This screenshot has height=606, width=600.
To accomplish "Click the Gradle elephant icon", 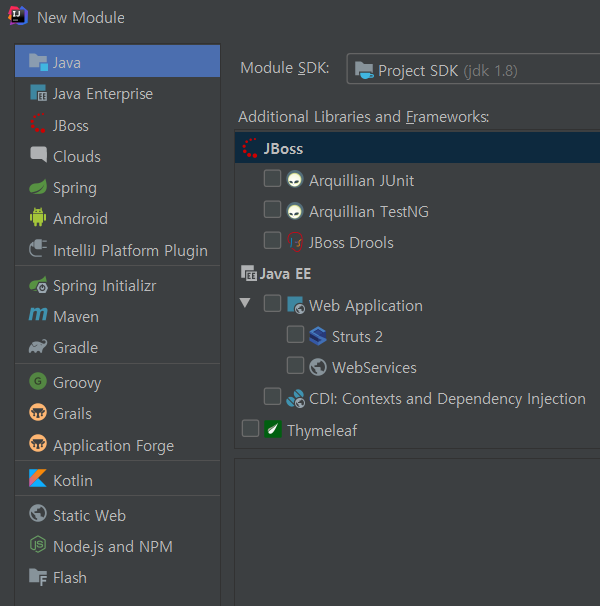I will (x=38, y=346).
